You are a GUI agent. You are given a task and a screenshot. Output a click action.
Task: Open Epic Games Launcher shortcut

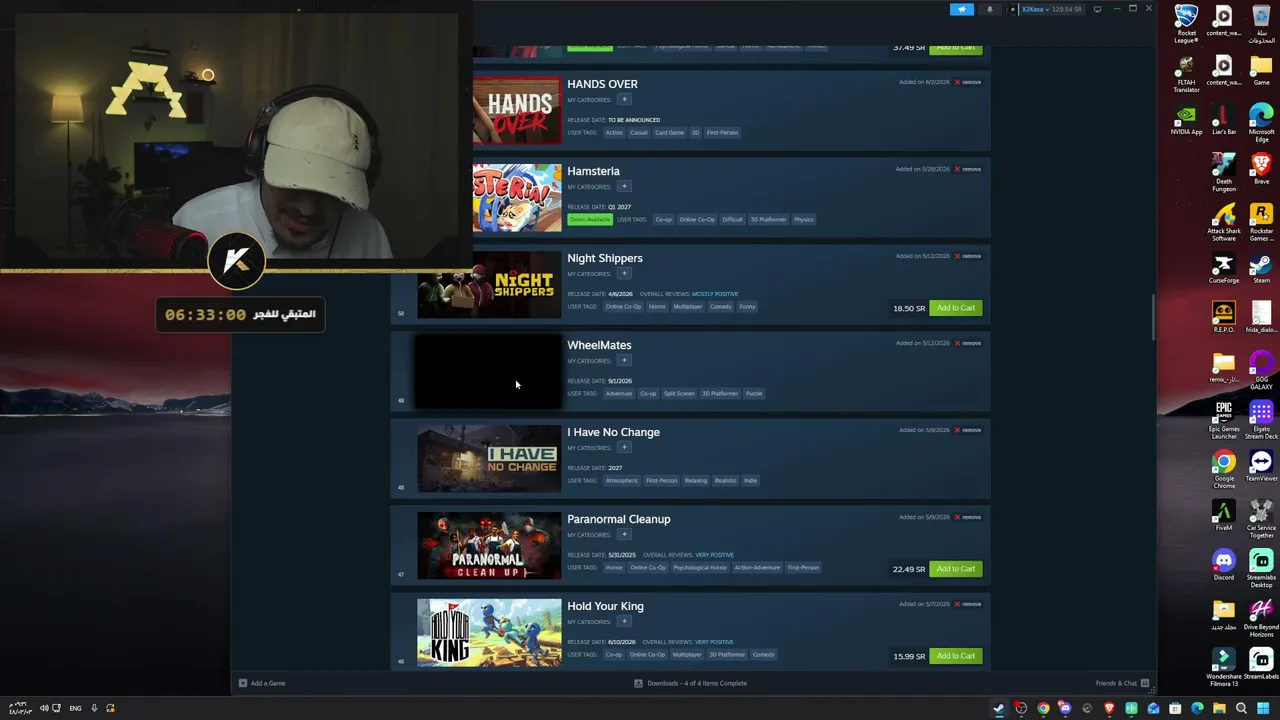[x=1224, y=420]
